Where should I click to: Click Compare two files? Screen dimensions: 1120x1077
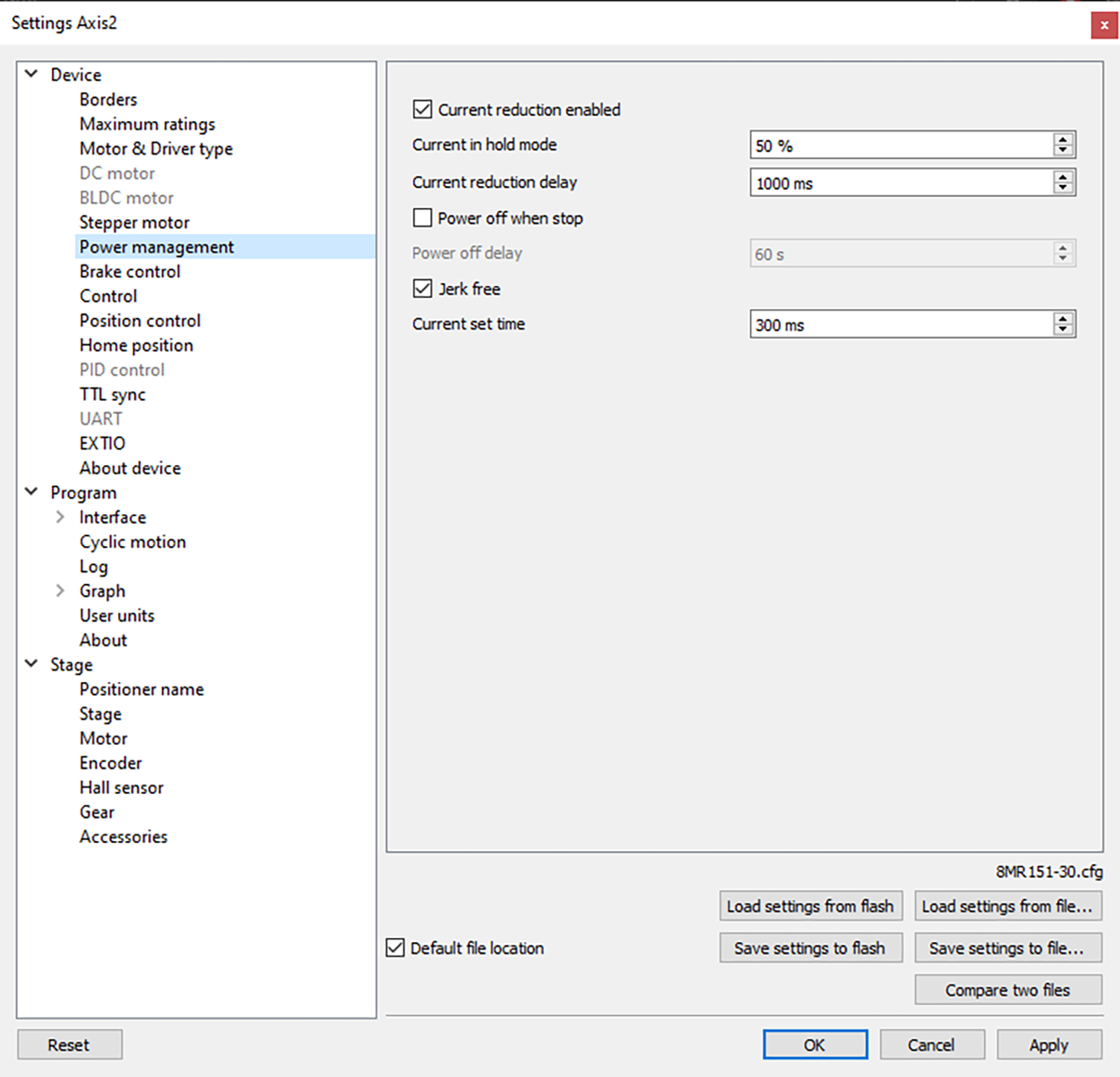point(1007,989)
